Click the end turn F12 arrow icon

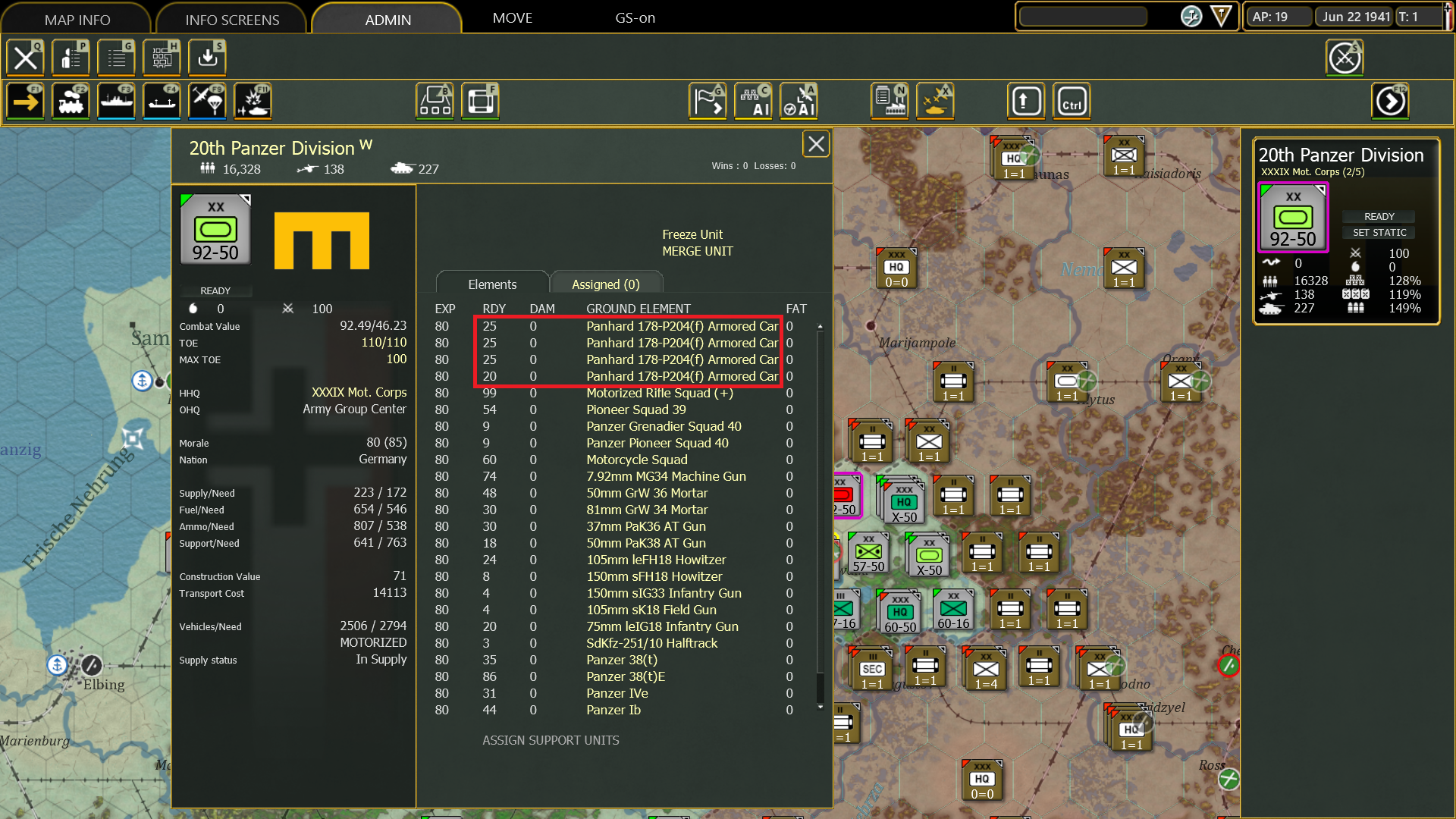1390,101
